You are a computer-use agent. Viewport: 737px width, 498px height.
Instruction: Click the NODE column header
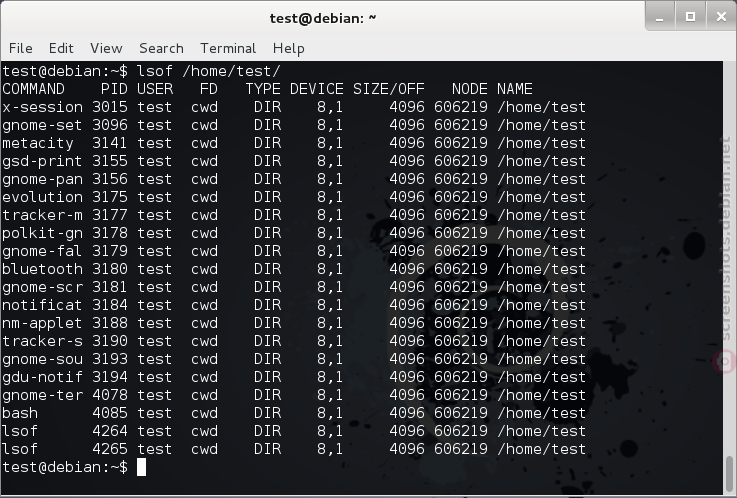pyautogui.click(x=470, y=89)
